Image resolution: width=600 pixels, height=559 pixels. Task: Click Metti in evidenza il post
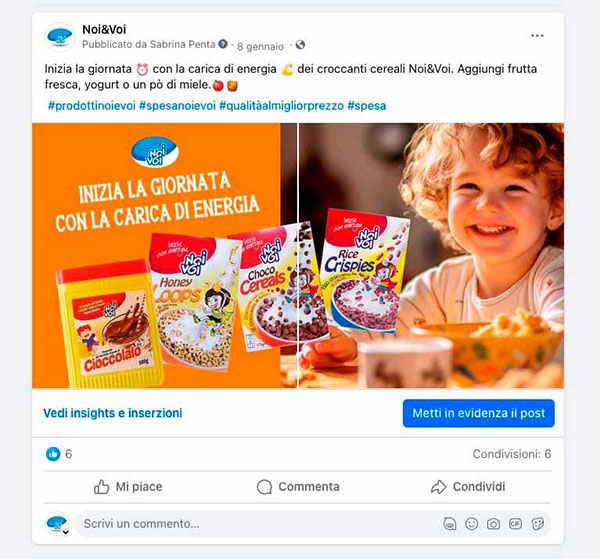478,413
